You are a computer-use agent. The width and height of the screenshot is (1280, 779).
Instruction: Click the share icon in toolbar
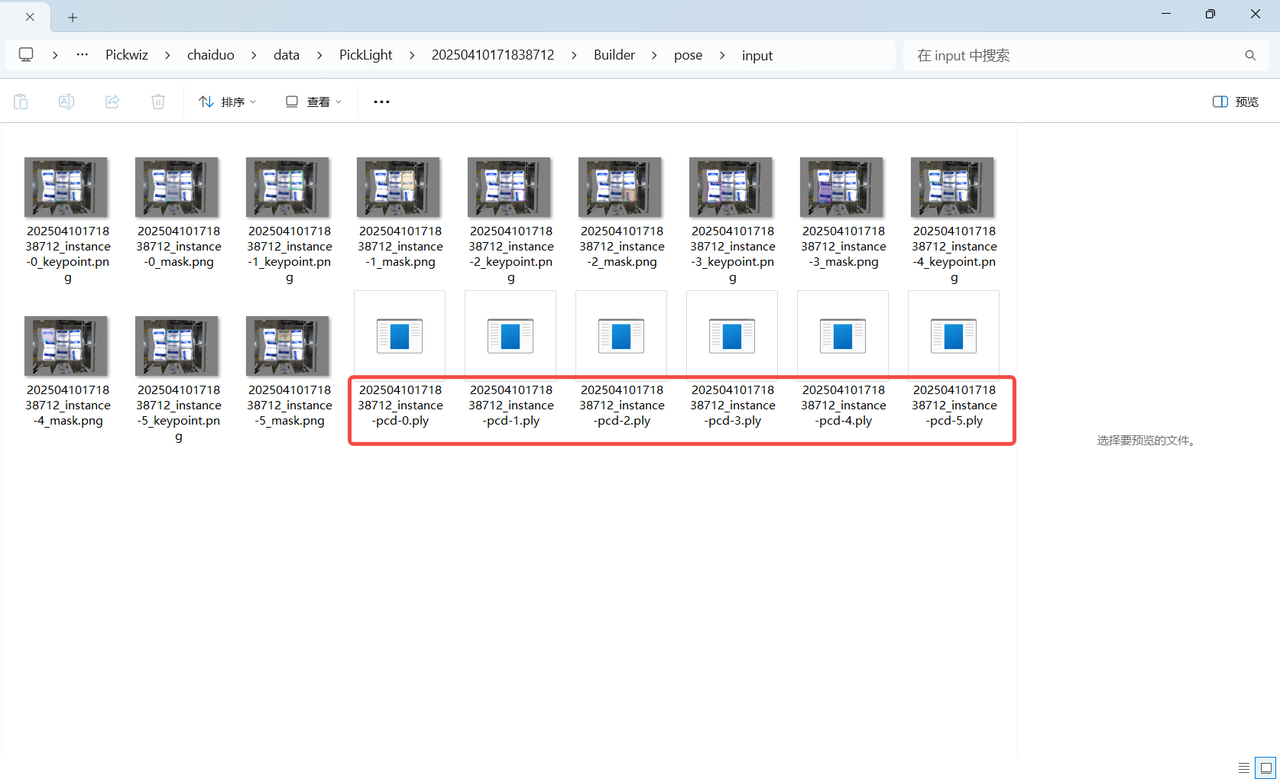coord(112,102)
